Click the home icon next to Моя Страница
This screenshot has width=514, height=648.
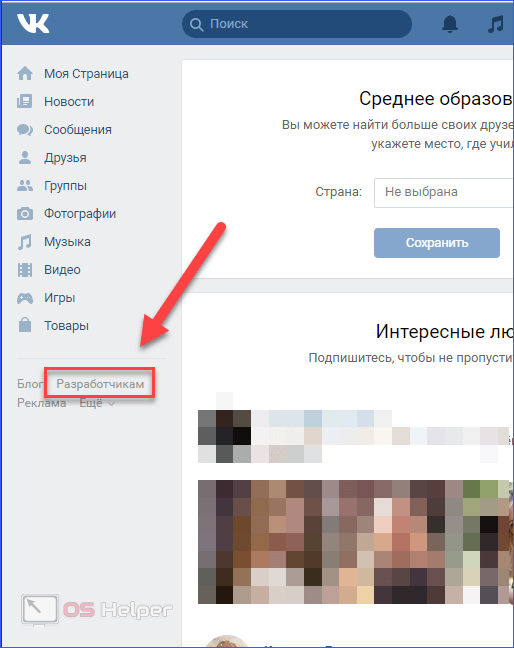click(25, 74)
